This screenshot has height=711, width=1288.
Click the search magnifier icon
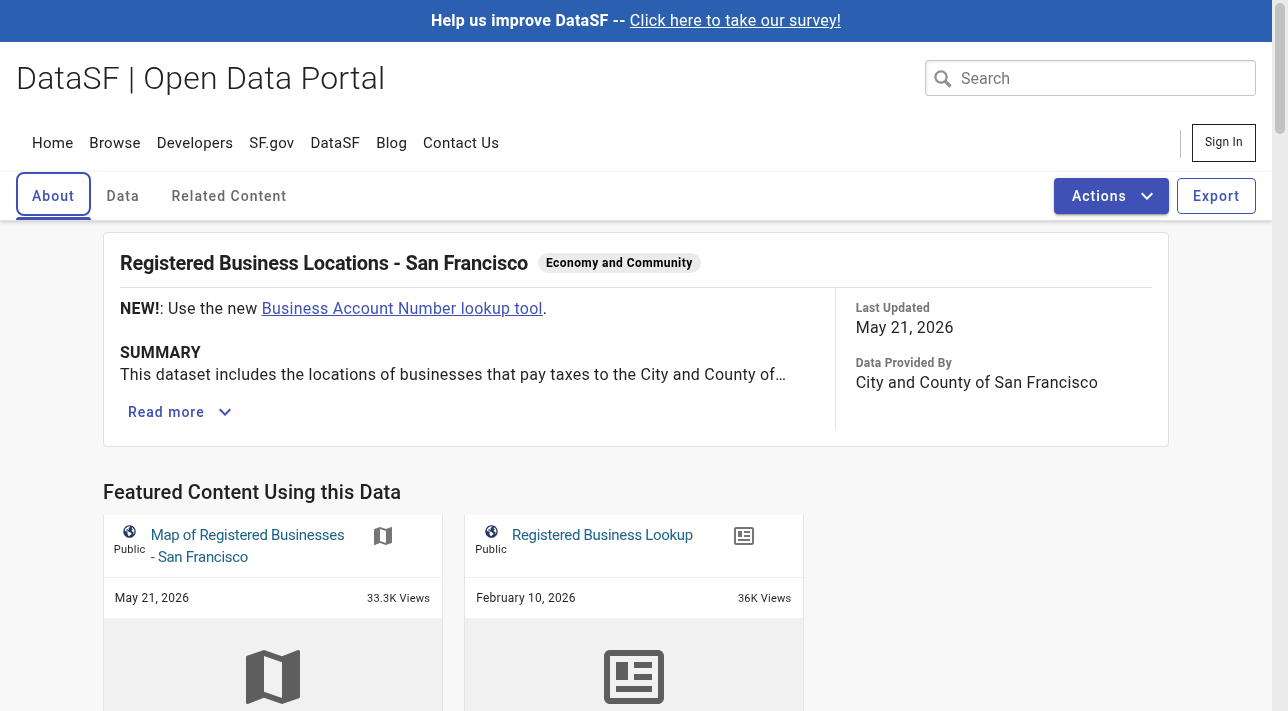click(942, 78)
